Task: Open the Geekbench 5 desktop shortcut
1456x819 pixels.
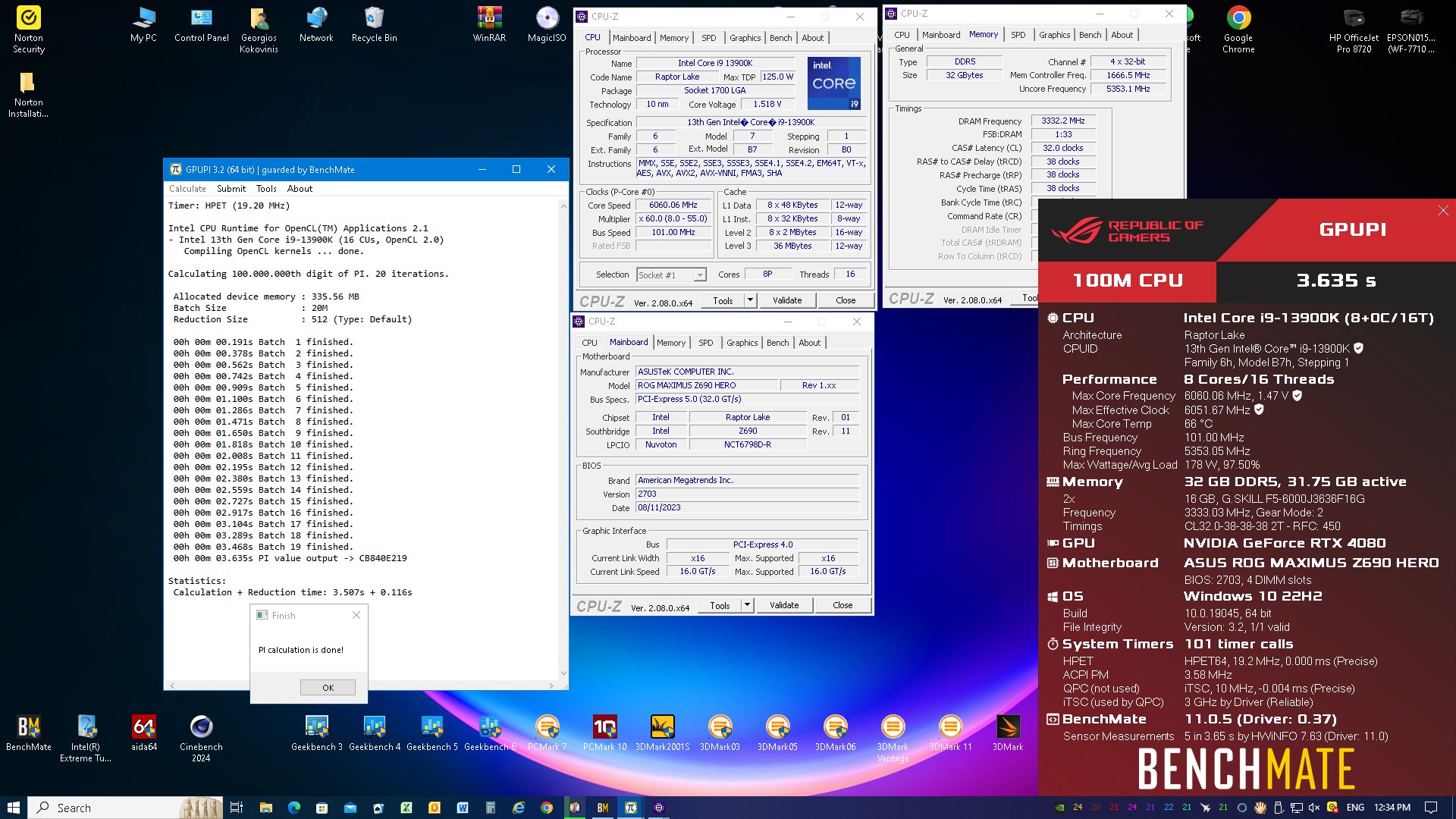Action: coord(432,733)
